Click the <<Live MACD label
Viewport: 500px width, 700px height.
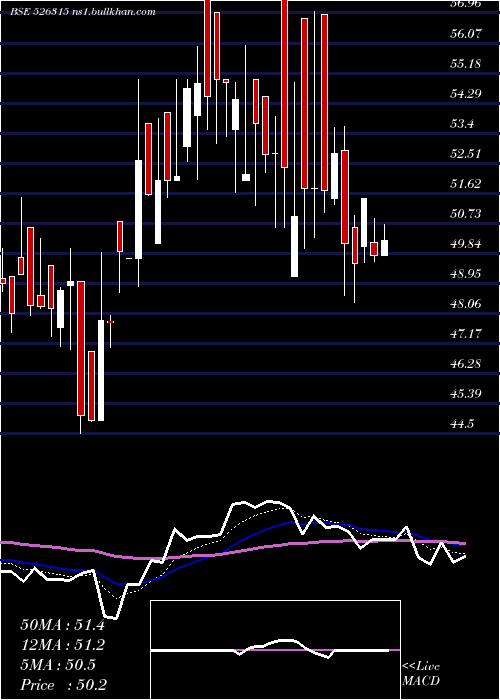click(x=421, y=673)
